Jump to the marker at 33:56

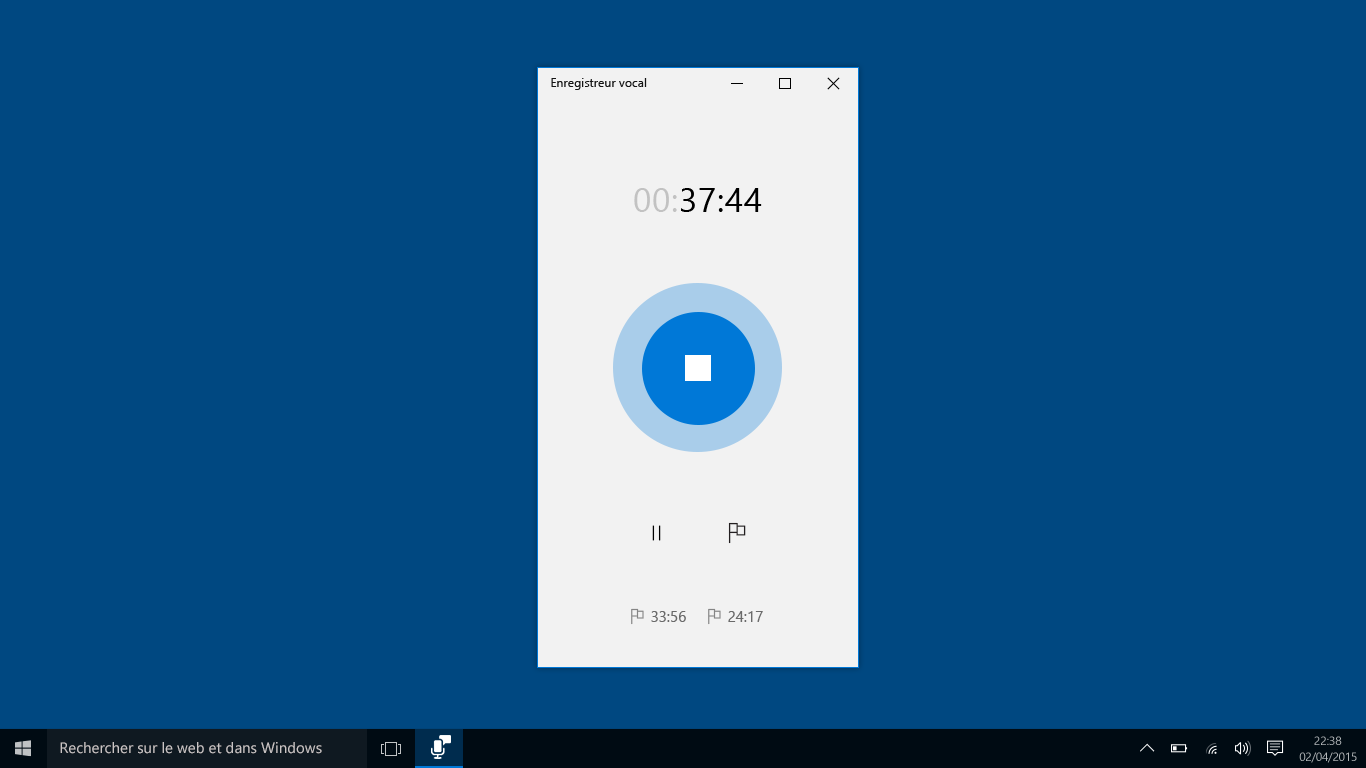pos(658,616)
